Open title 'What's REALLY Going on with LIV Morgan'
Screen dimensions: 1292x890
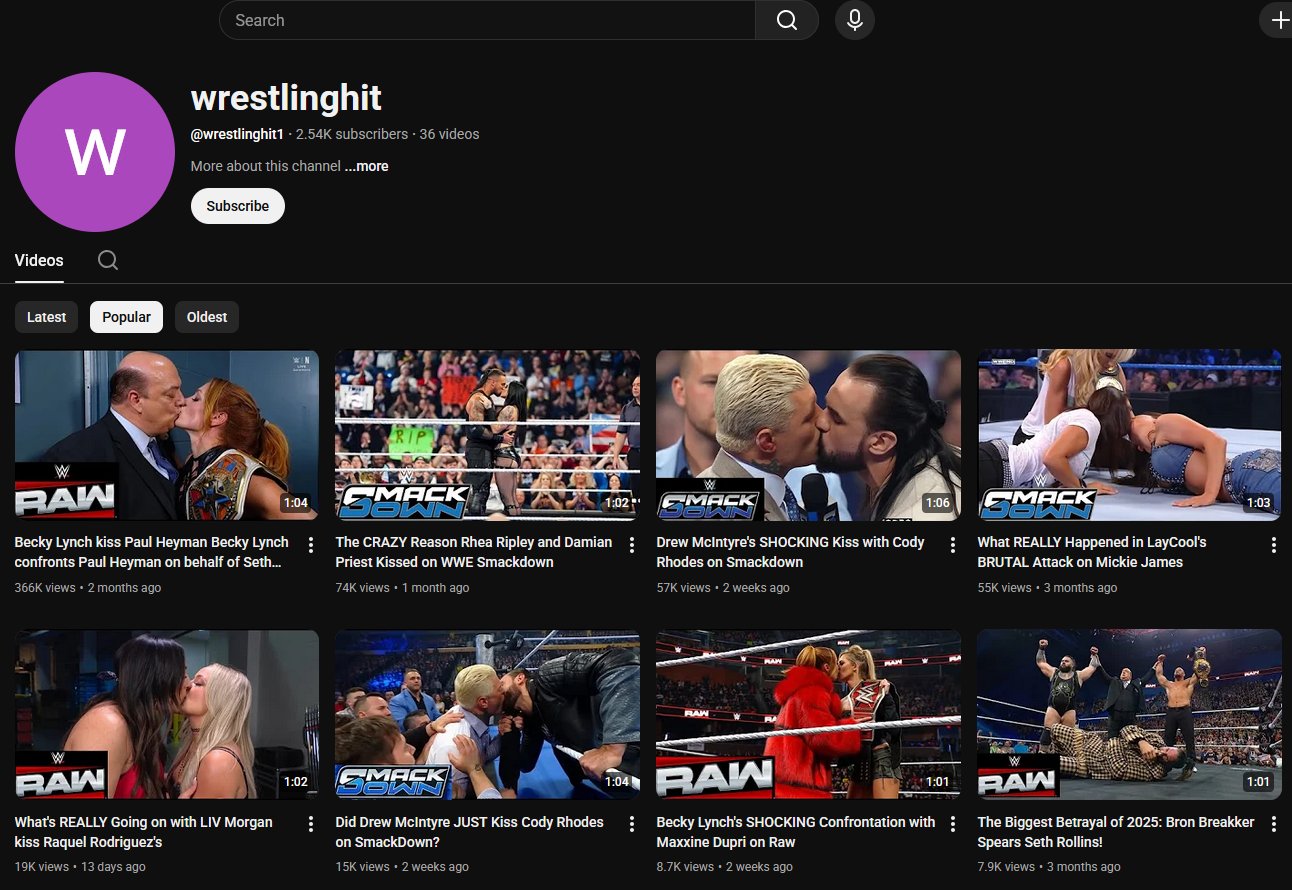click(144, 832)
